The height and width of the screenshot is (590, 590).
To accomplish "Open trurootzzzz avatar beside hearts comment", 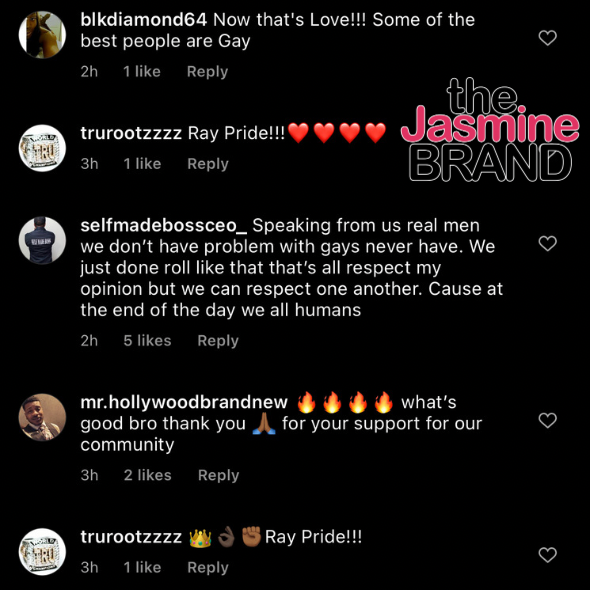I will 42,148.
